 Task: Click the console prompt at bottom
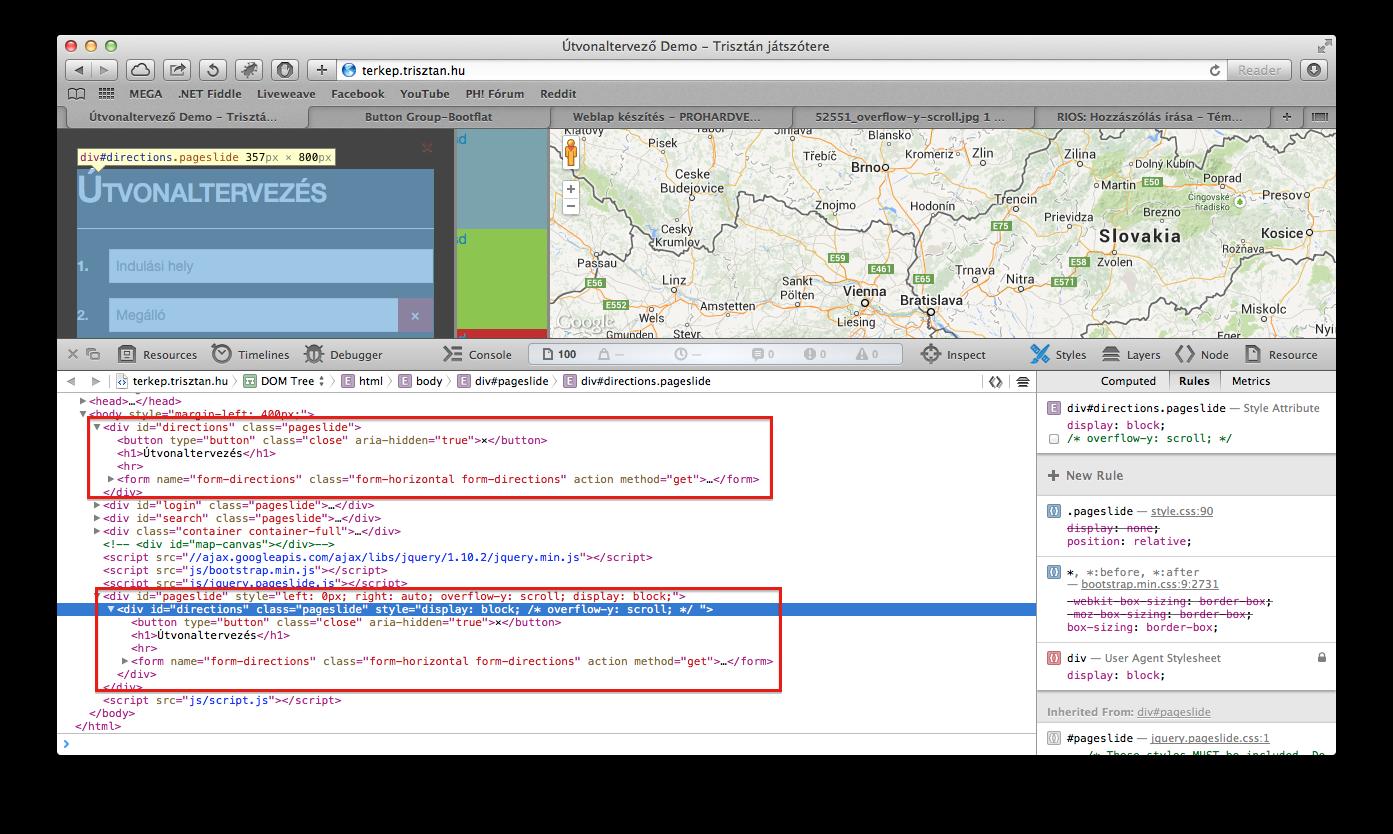click(546, 744)
